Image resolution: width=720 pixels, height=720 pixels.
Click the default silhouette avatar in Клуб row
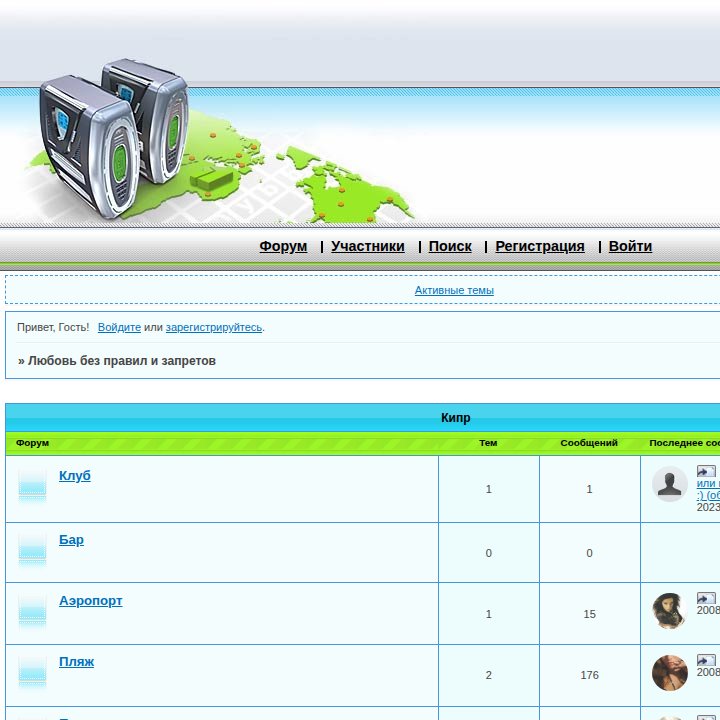tap(669, 484)
